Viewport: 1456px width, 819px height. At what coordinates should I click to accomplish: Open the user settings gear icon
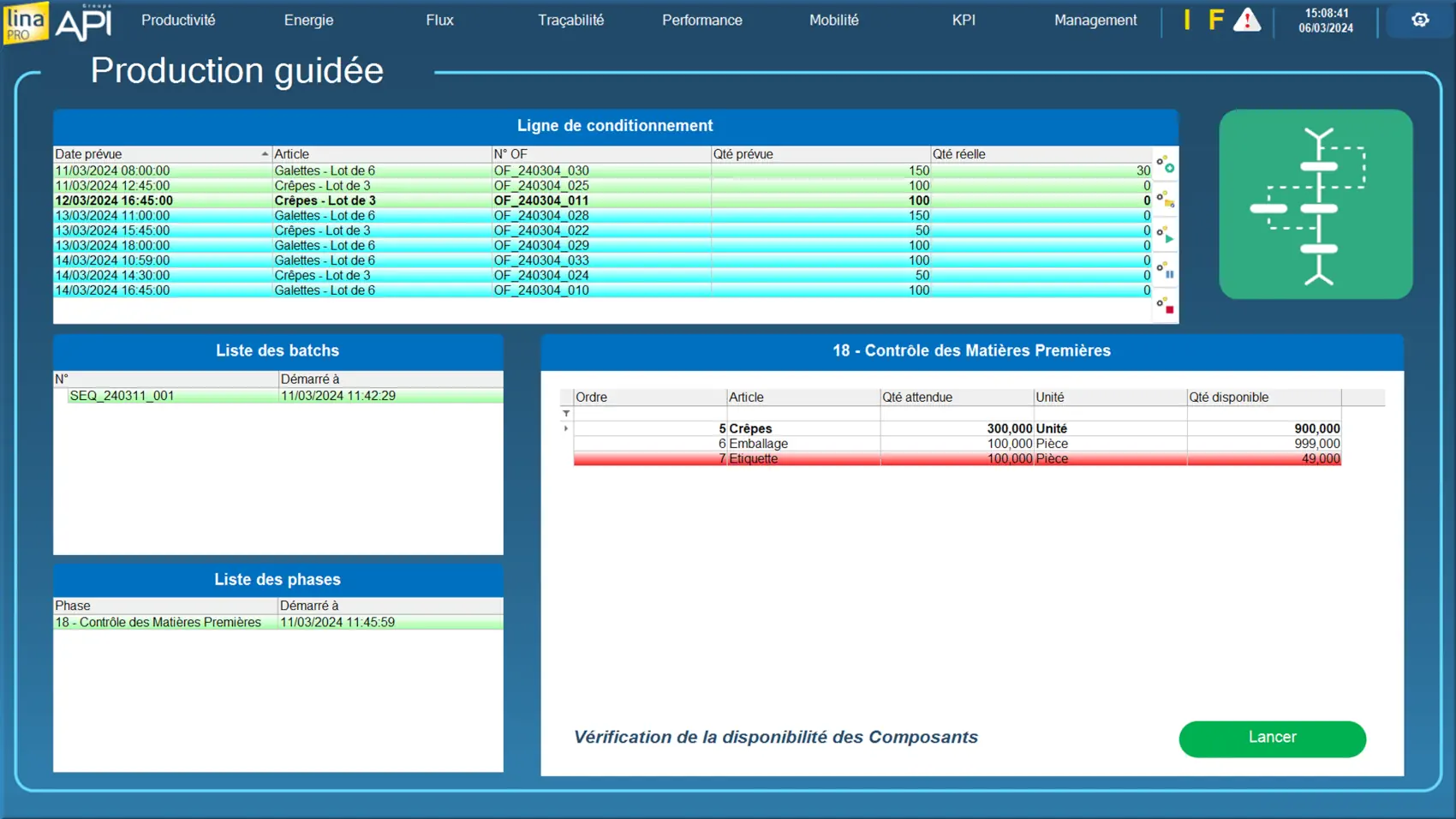[x=1419, y=20]
